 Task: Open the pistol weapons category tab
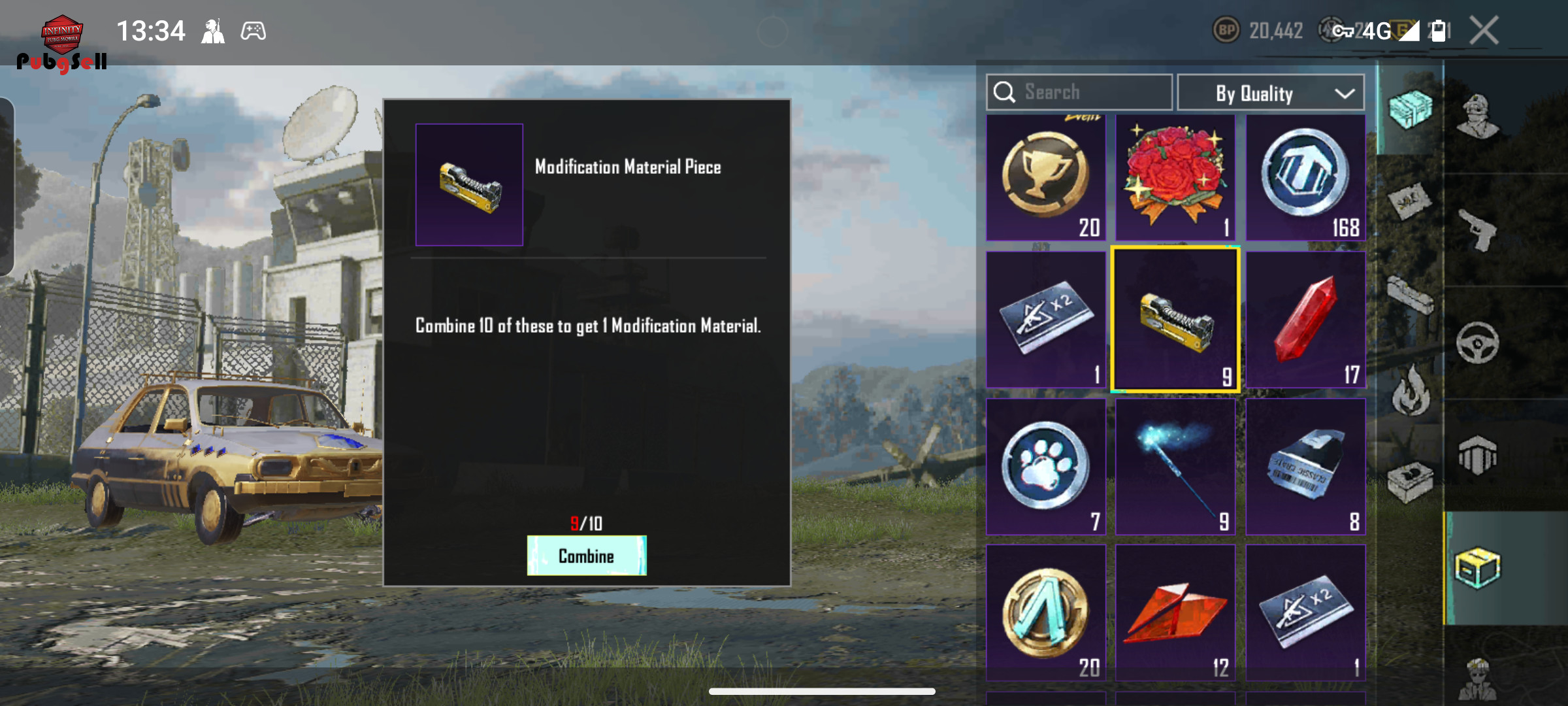pos(1478,229)
